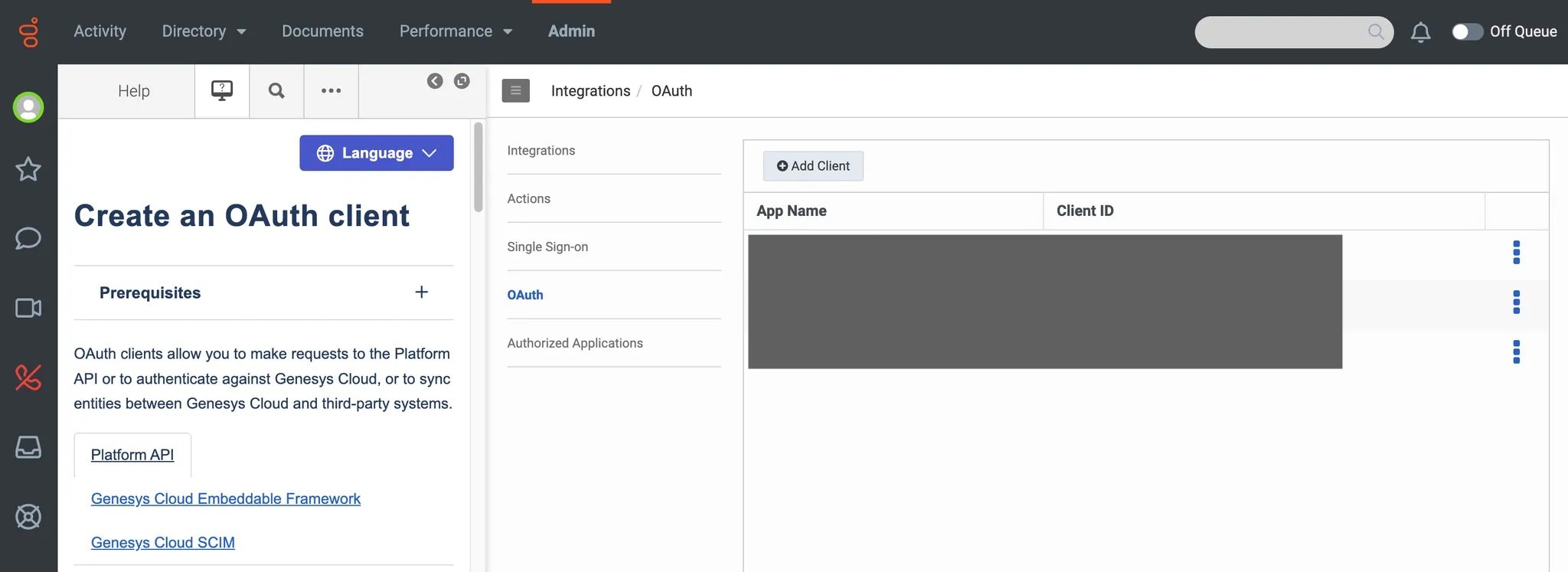Select Authorized Applications in the sidebar

(x=574, y=344)
